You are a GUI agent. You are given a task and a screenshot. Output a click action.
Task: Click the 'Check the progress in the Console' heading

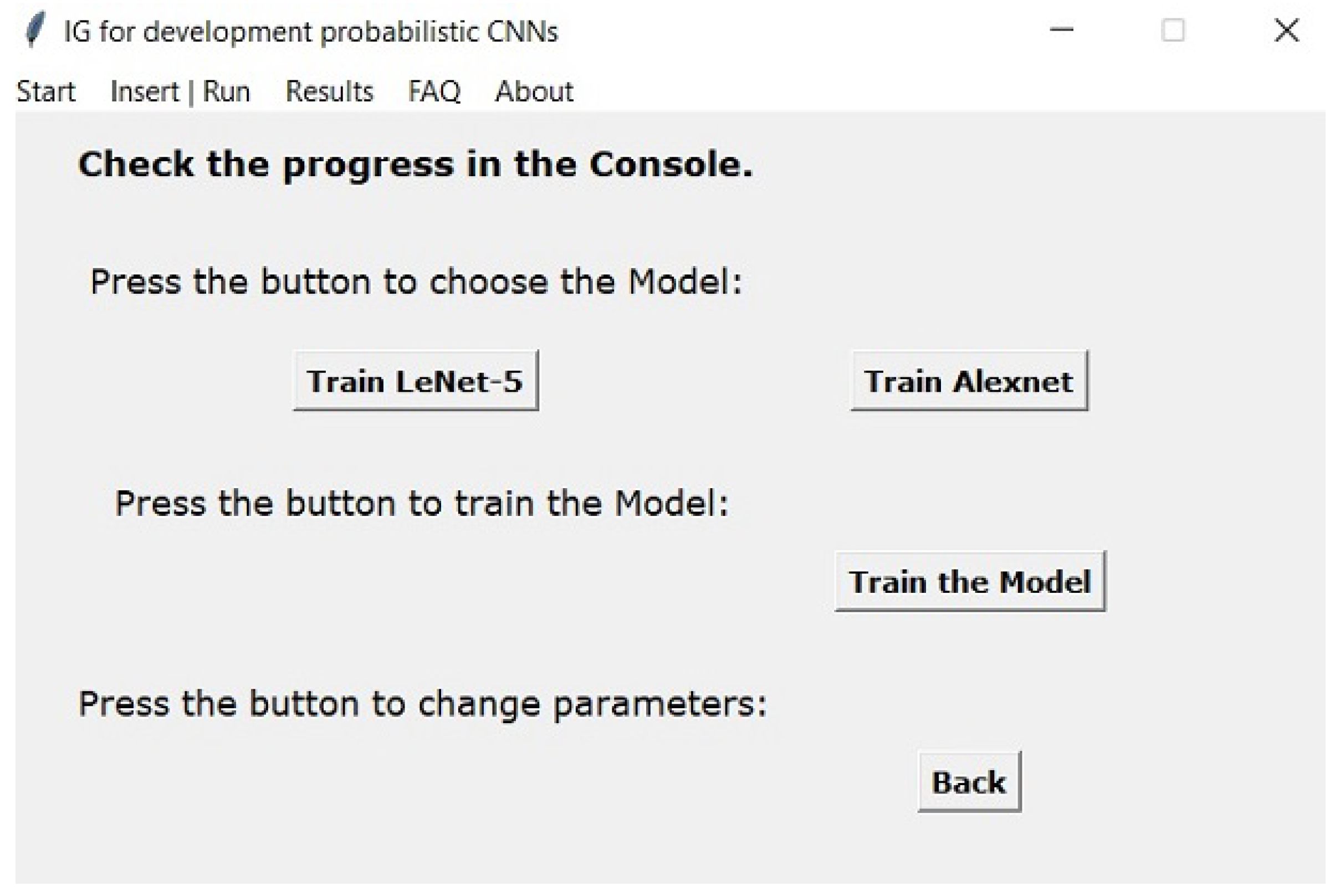(416, 165)
